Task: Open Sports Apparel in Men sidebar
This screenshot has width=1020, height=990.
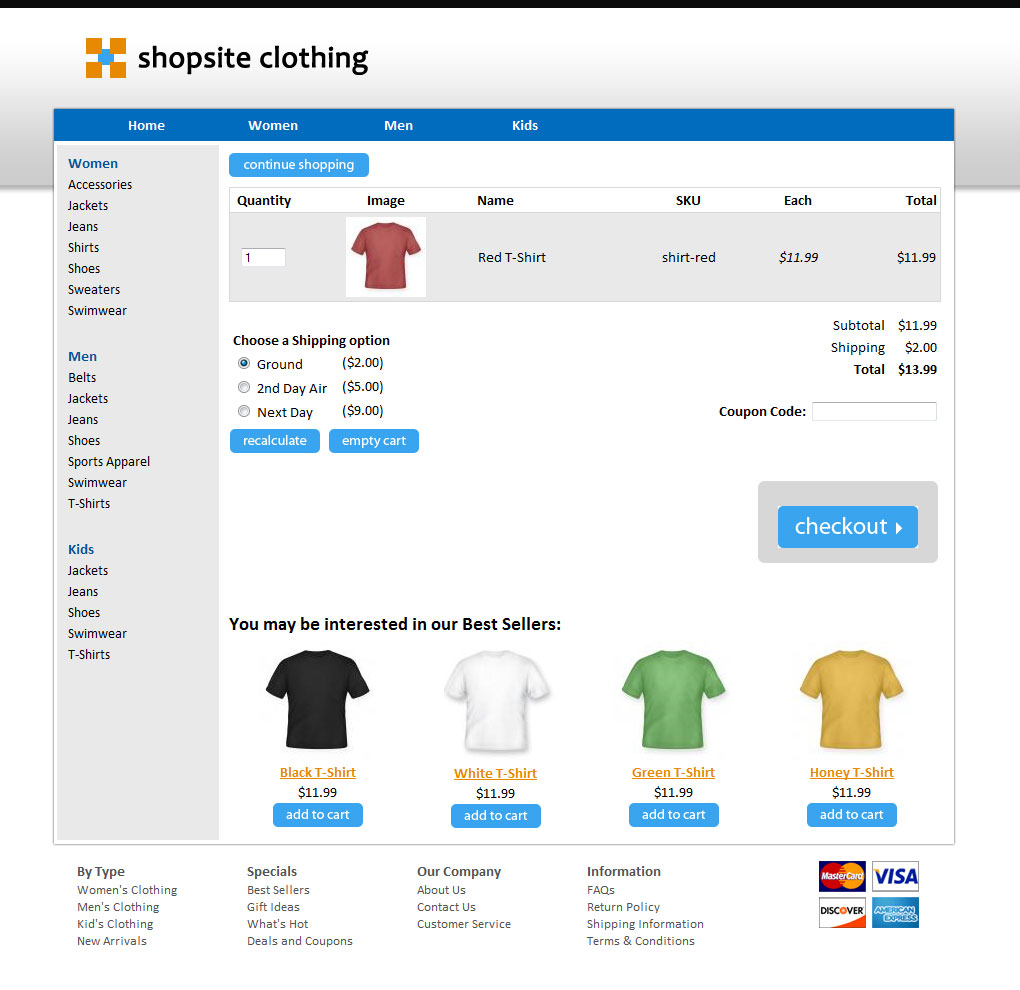Action: point(109,462)
